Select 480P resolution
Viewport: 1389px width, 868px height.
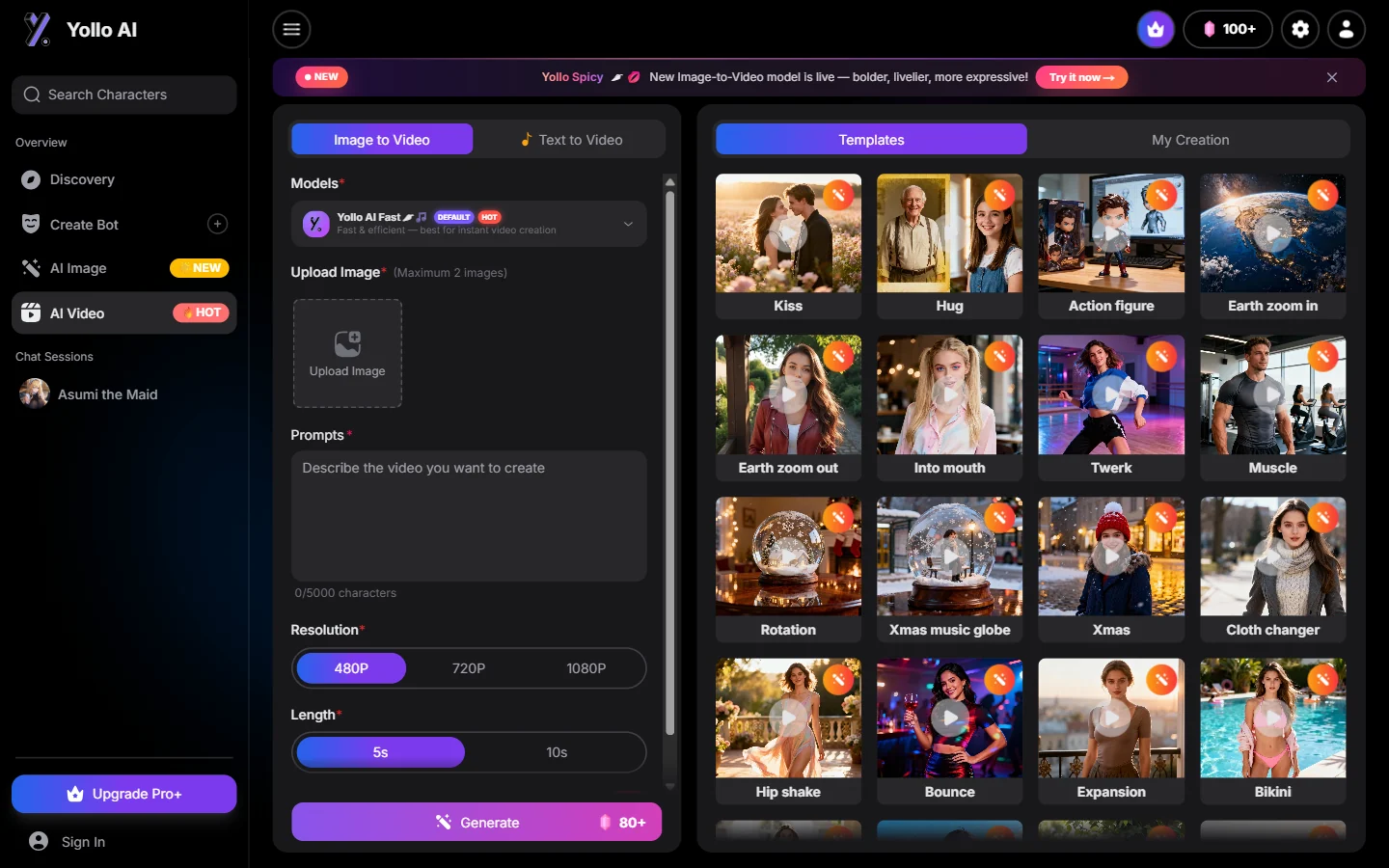(351, 668)
